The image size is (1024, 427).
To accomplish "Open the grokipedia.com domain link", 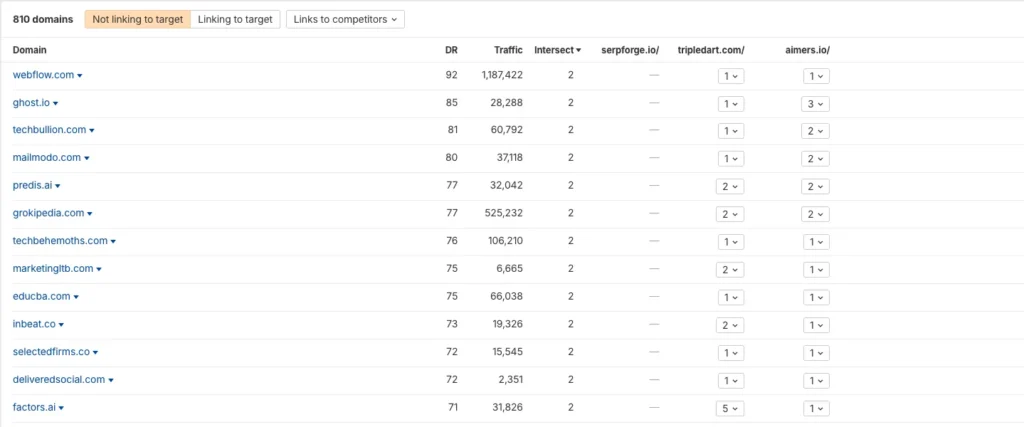I will 48,213.
